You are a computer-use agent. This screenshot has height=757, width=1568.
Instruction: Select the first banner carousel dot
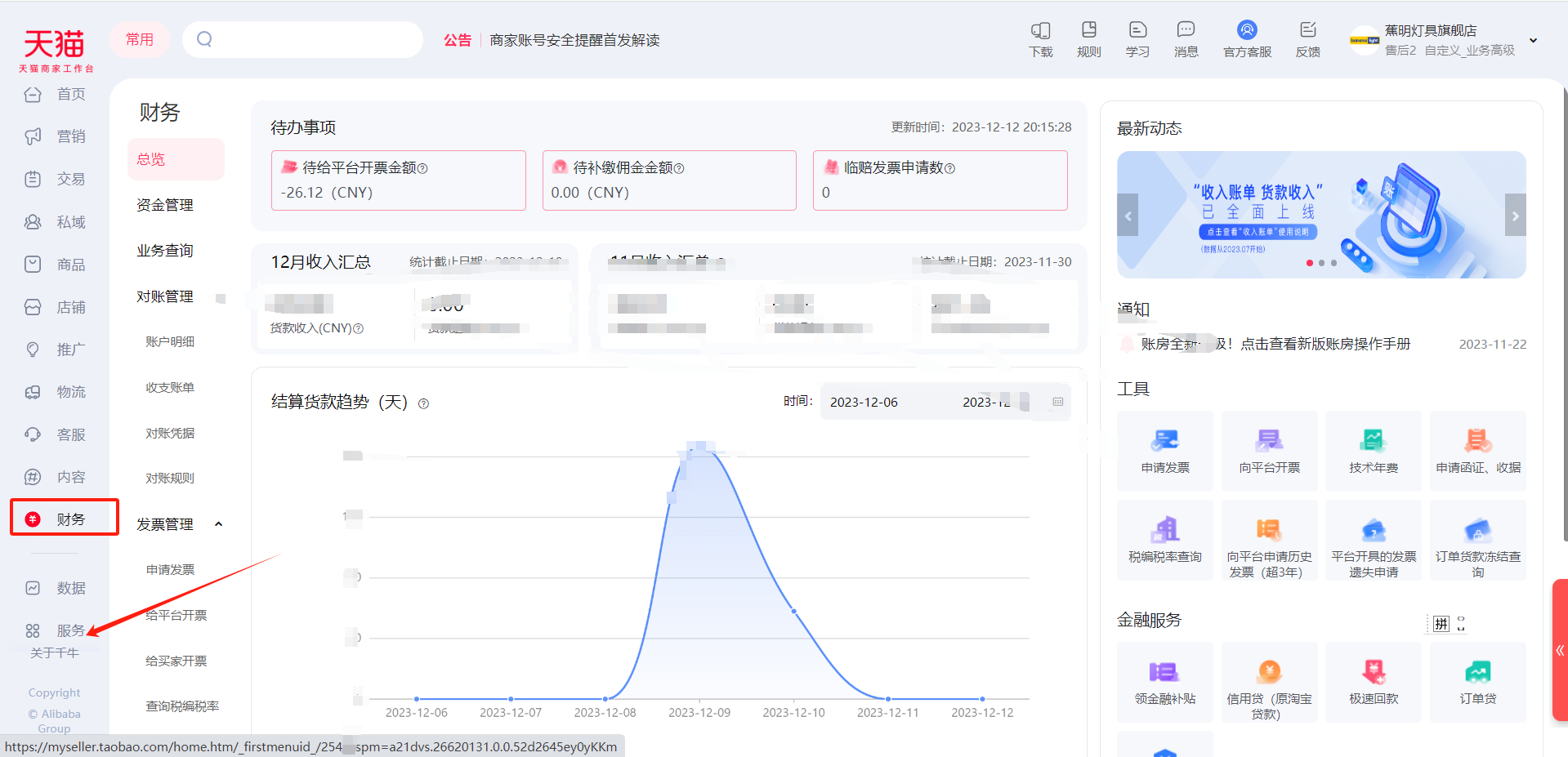1310,263
